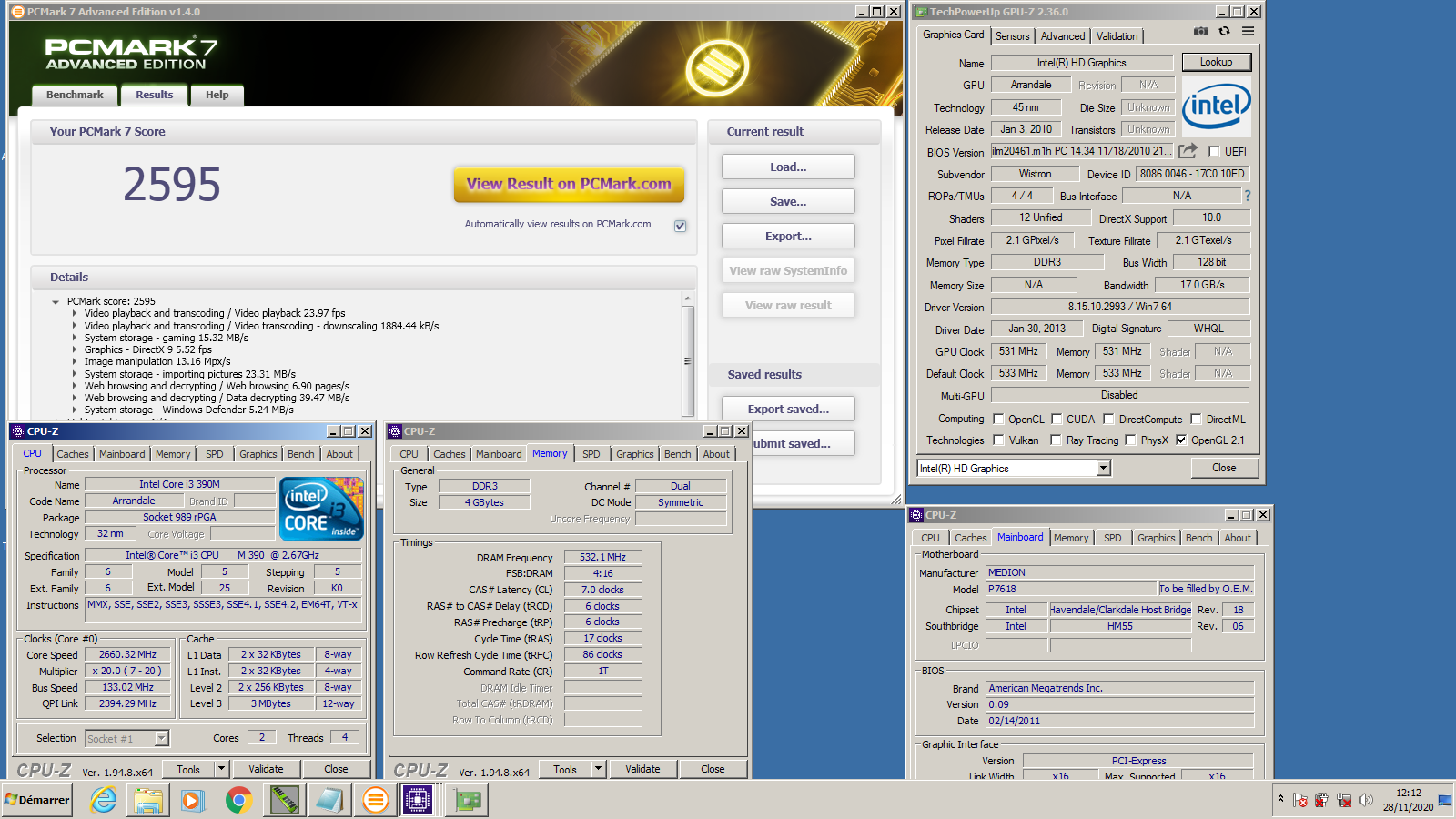The image size is (1456, 819).
Task: Click the Bus Interface question mark icon
Action: [x=1248, y=196]
